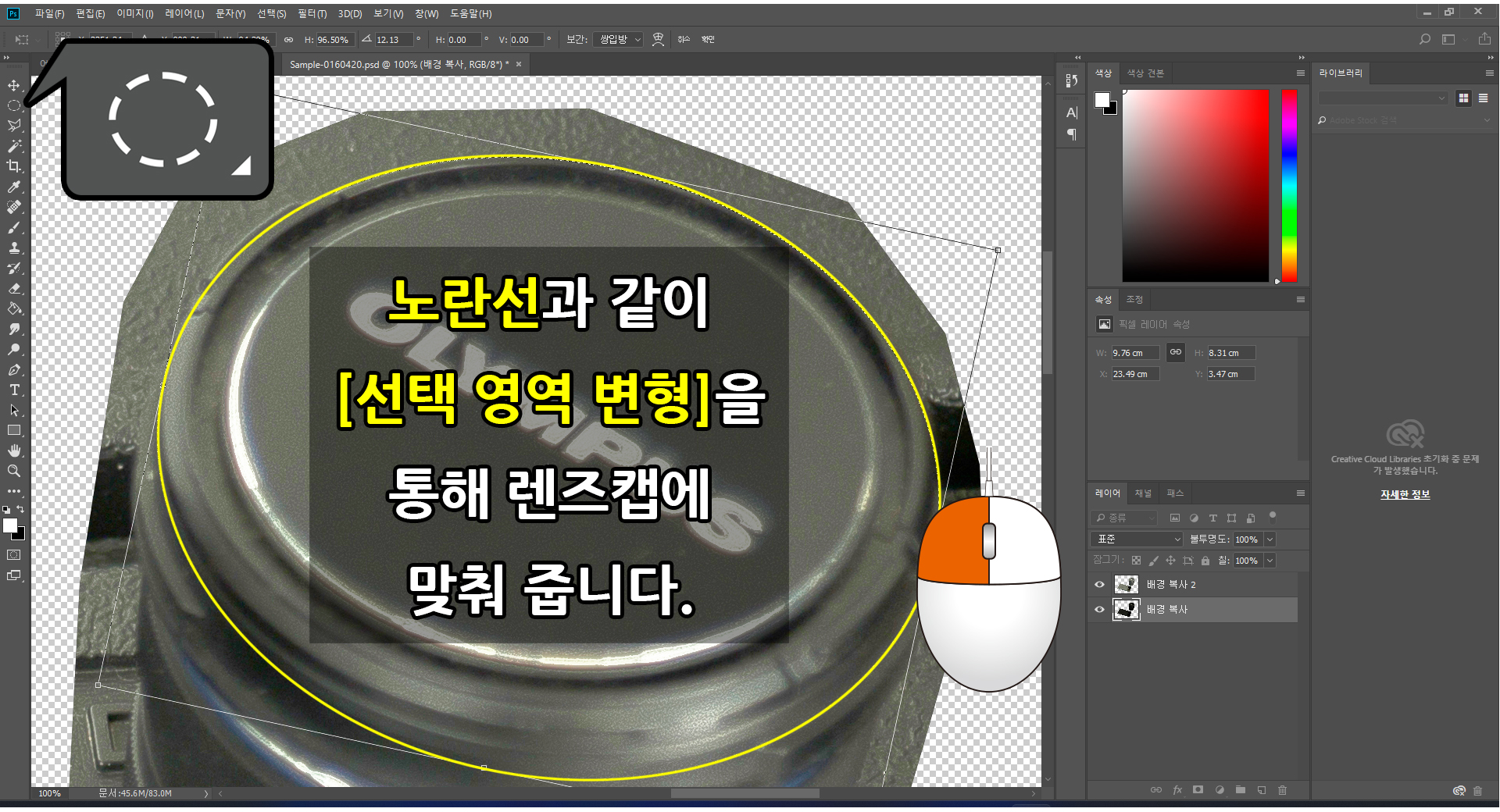Toggle filter for type layers
Image resolution: width=1500 pixels, height=812 pixels.
tap(1212, 518)
